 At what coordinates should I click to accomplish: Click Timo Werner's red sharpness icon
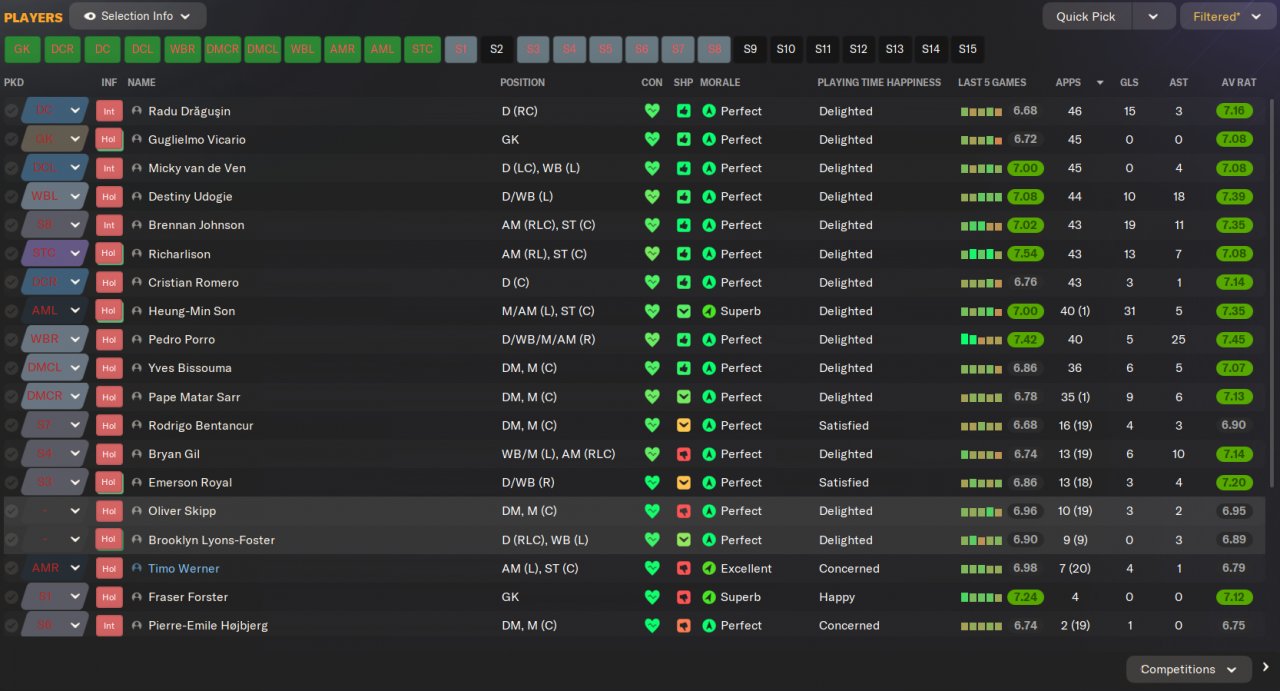[x=684, y=568]
